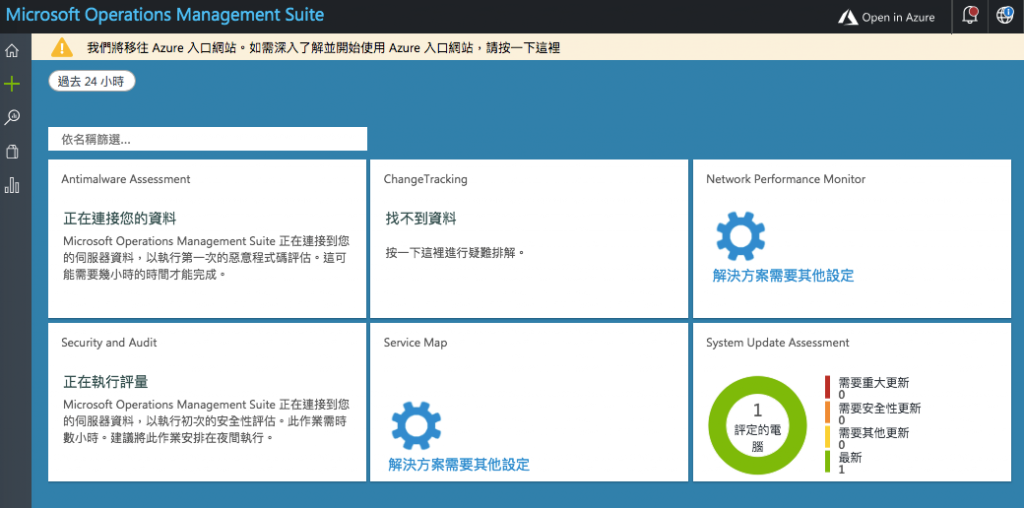The width and height of the screenshot is (1024, 508).
Task: Click green swatch for 最新
Action: point(827,462)
